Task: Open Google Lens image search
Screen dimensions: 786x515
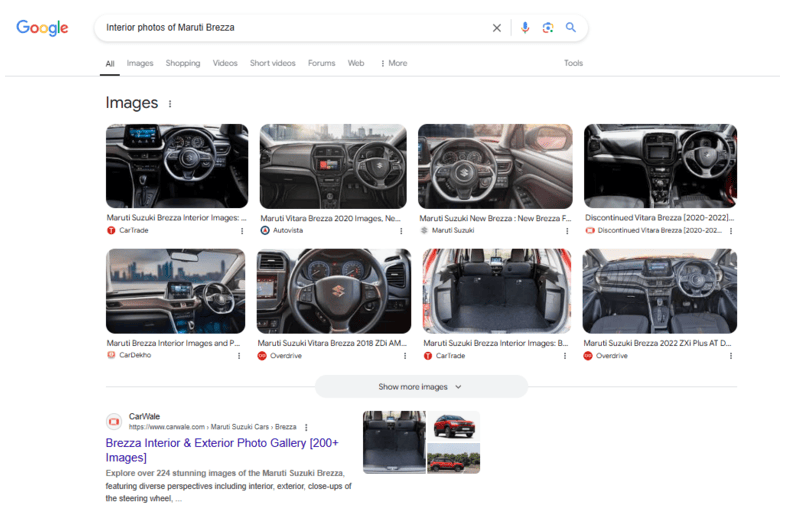Action: pyautogui.click(x=548, y=28)
